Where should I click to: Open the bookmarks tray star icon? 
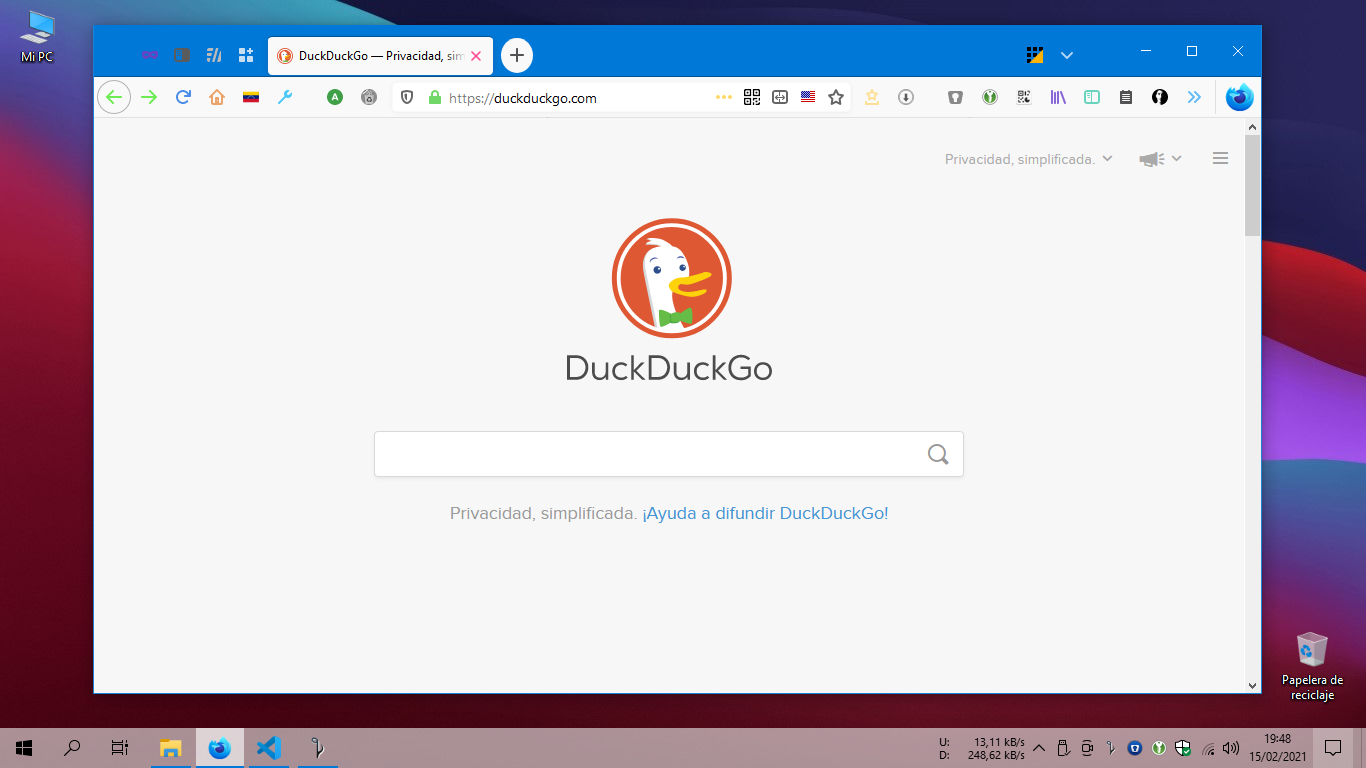[872, 97]
